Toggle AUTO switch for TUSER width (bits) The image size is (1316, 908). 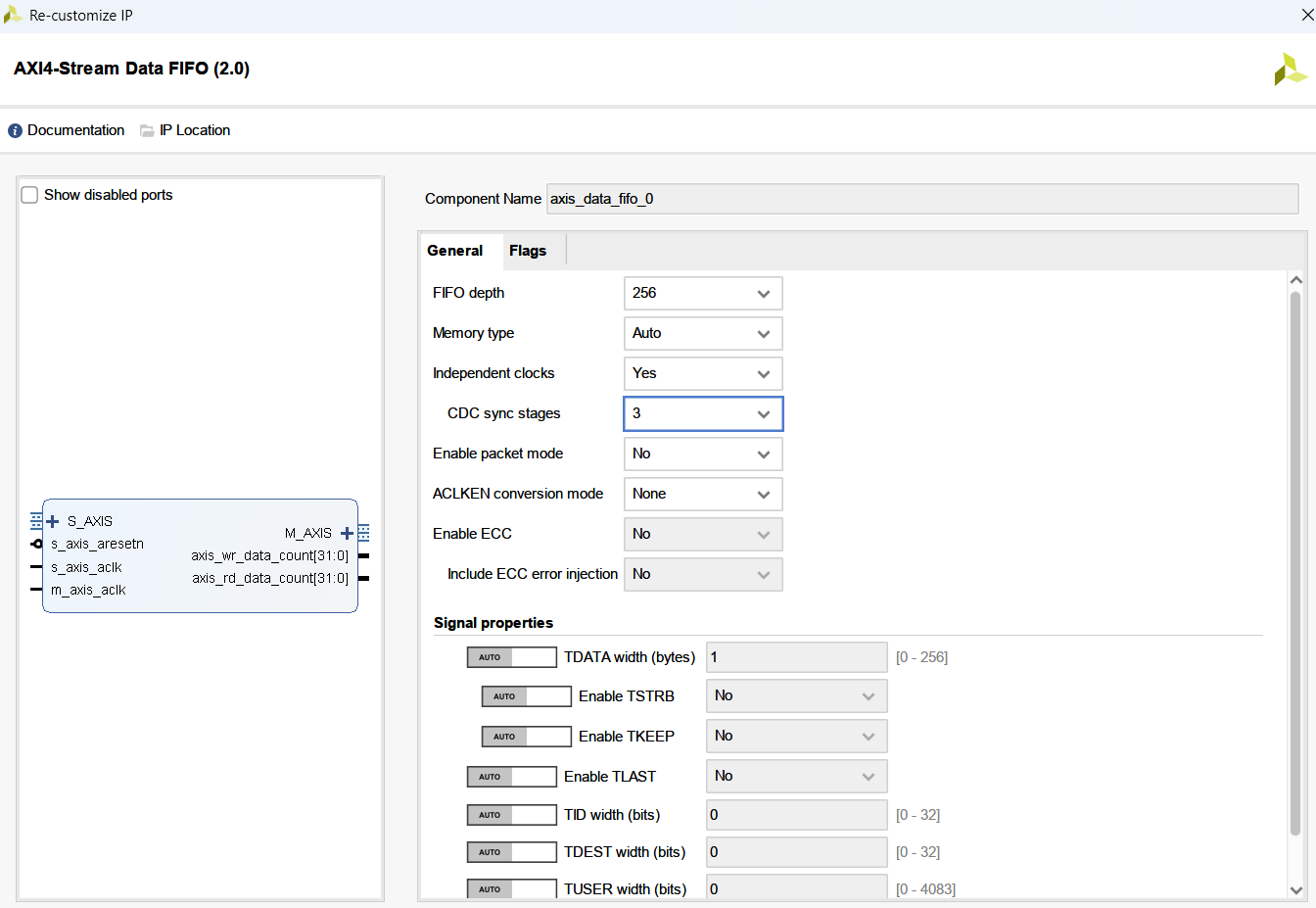511,889
